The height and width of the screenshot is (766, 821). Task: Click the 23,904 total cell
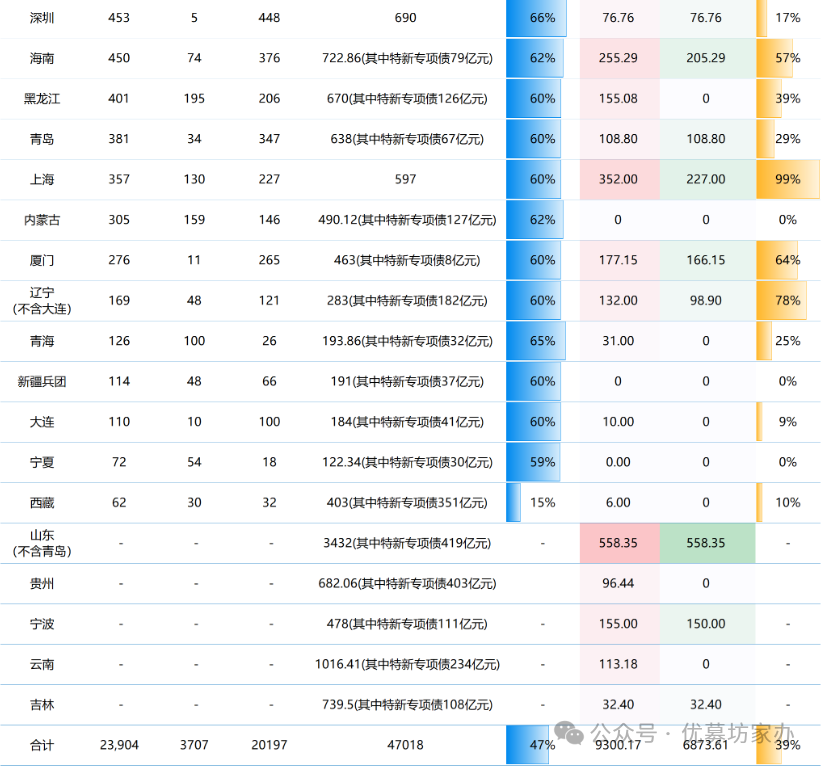point(119,745)
